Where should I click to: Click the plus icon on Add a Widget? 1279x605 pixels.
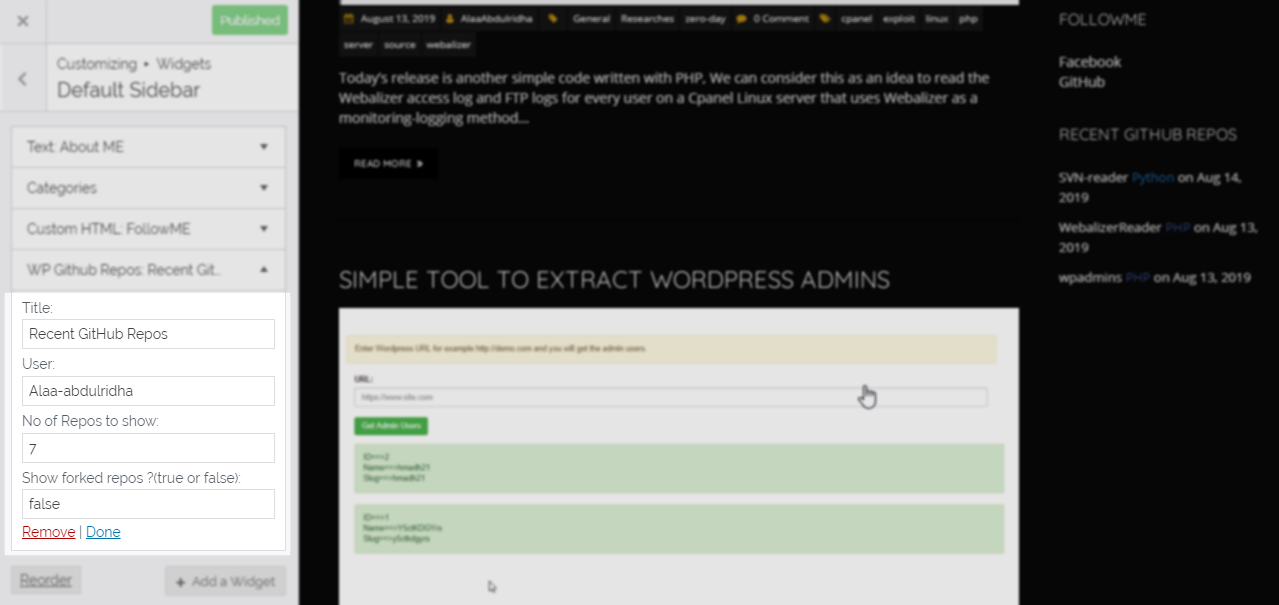(x=181, y=582)
